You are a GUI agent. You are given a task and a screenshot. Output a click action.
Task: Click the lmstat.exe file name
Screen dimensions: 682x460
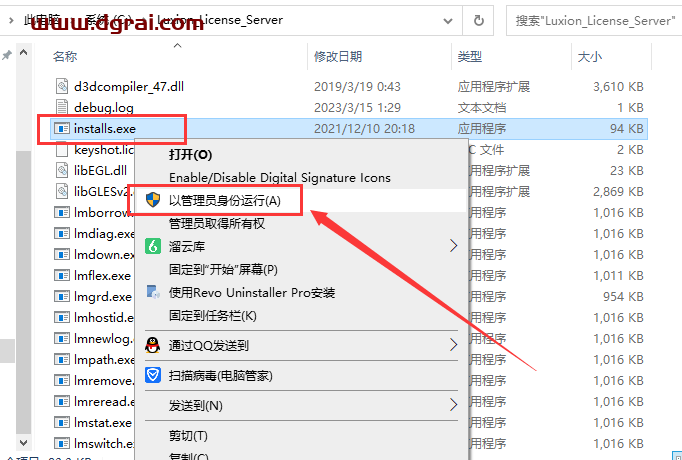point(103,423)
